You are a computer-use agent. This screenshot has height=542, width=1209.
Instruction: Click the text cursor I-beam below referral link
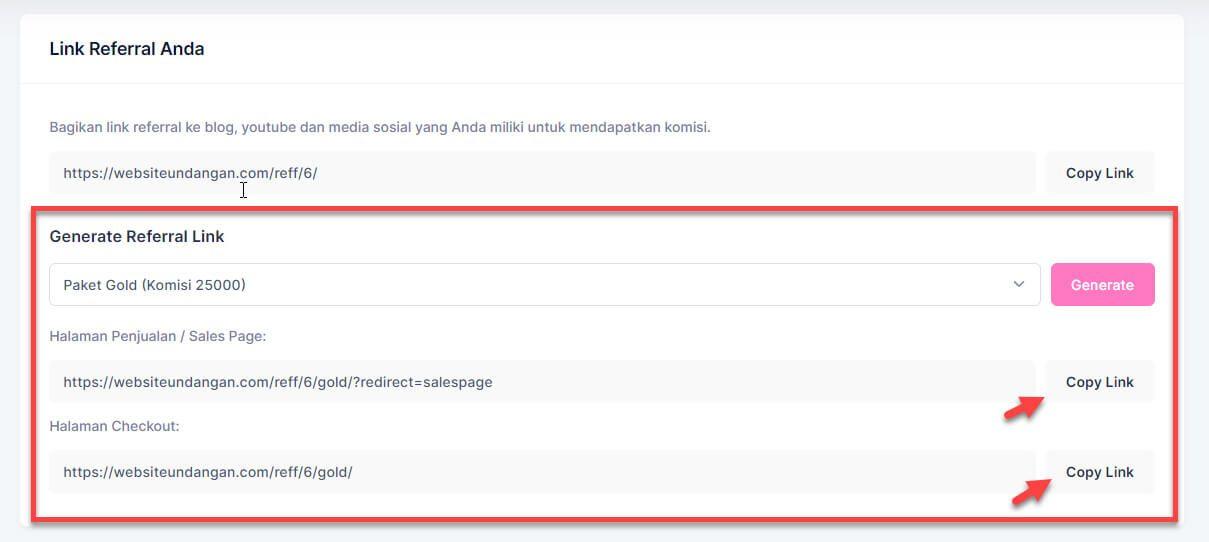[x=243, y=190]
